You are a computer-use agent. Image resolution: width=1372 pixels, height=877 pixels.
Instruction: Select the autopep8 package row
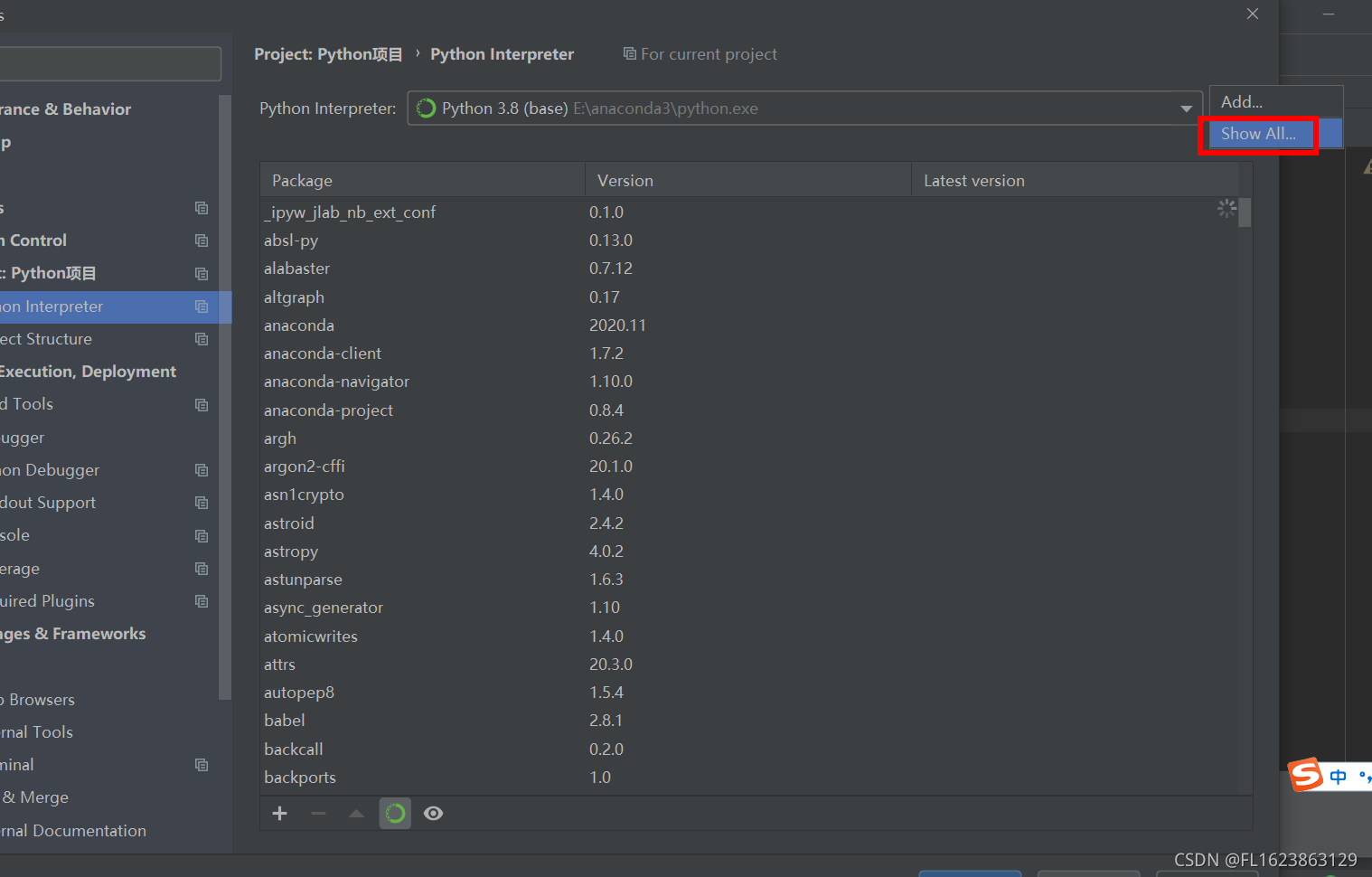749,693
